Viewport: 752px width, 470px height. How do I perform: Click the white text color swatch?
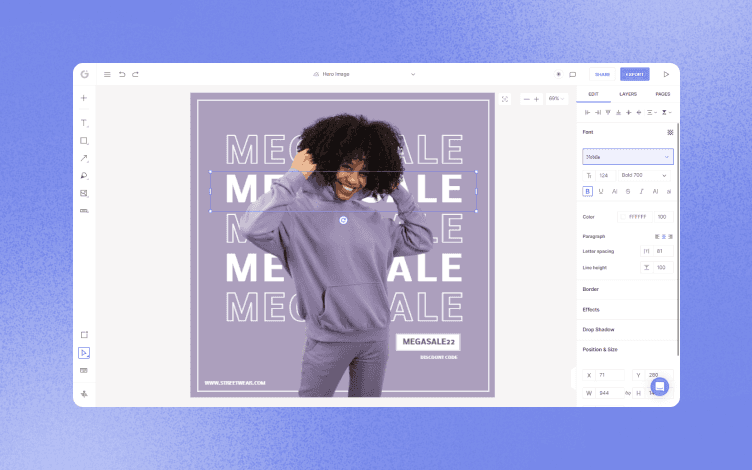(x=623, y=217)
